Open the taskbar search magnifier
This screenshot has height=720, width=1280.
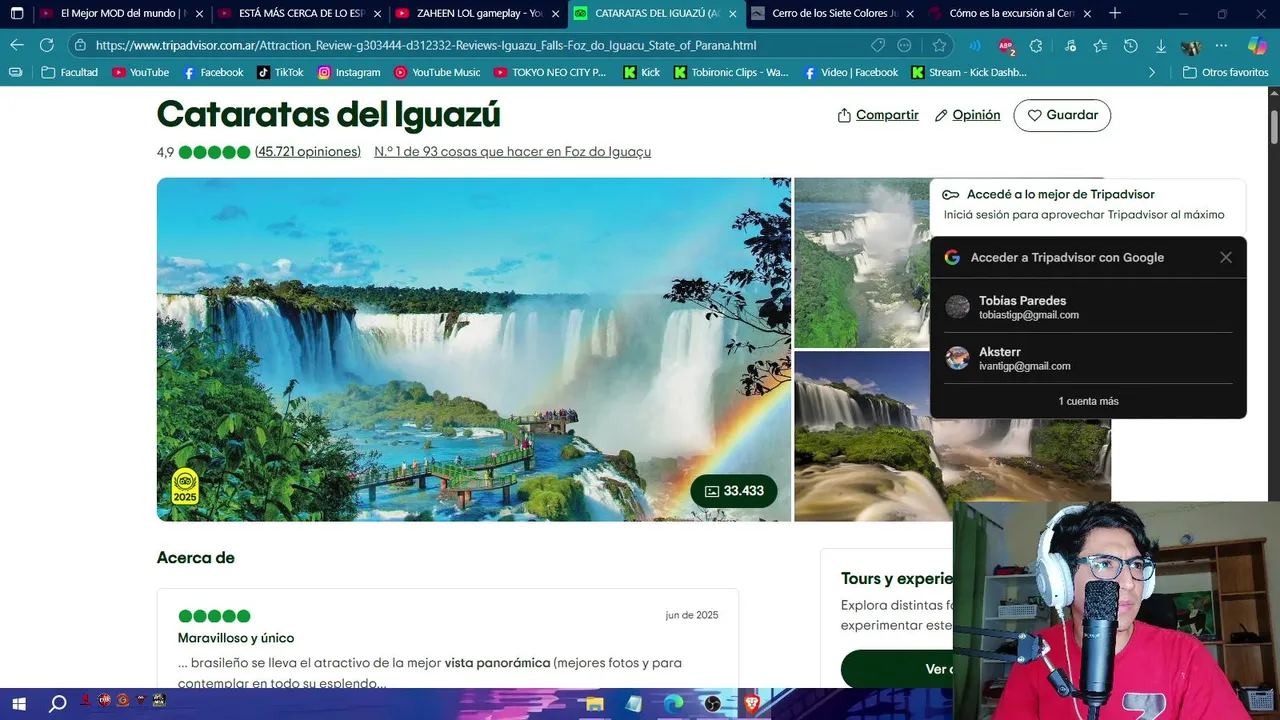(58, 704)
